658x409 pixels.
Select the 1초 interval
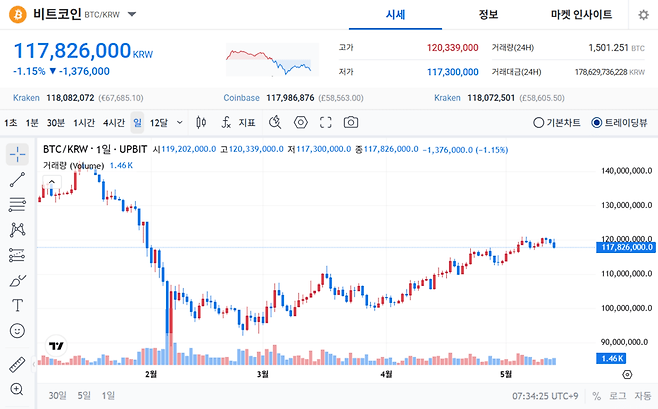pos(10,122)
